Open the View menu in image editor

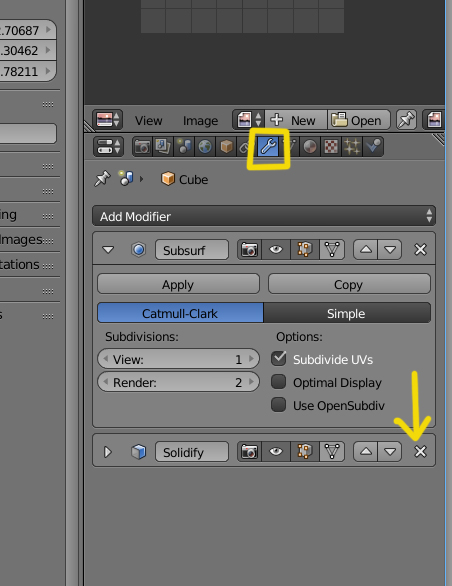pyautogui.click(x=148, y=121)
